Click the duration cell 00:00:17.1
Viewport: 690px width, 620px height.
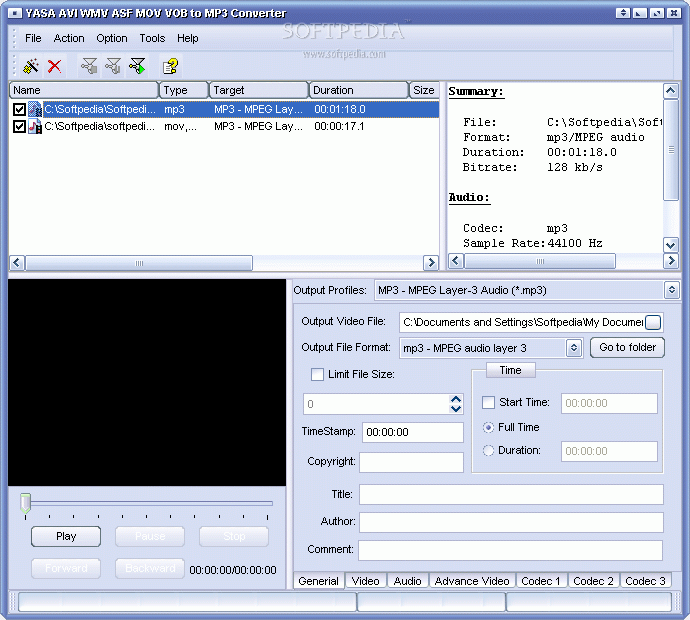(339, 127)
